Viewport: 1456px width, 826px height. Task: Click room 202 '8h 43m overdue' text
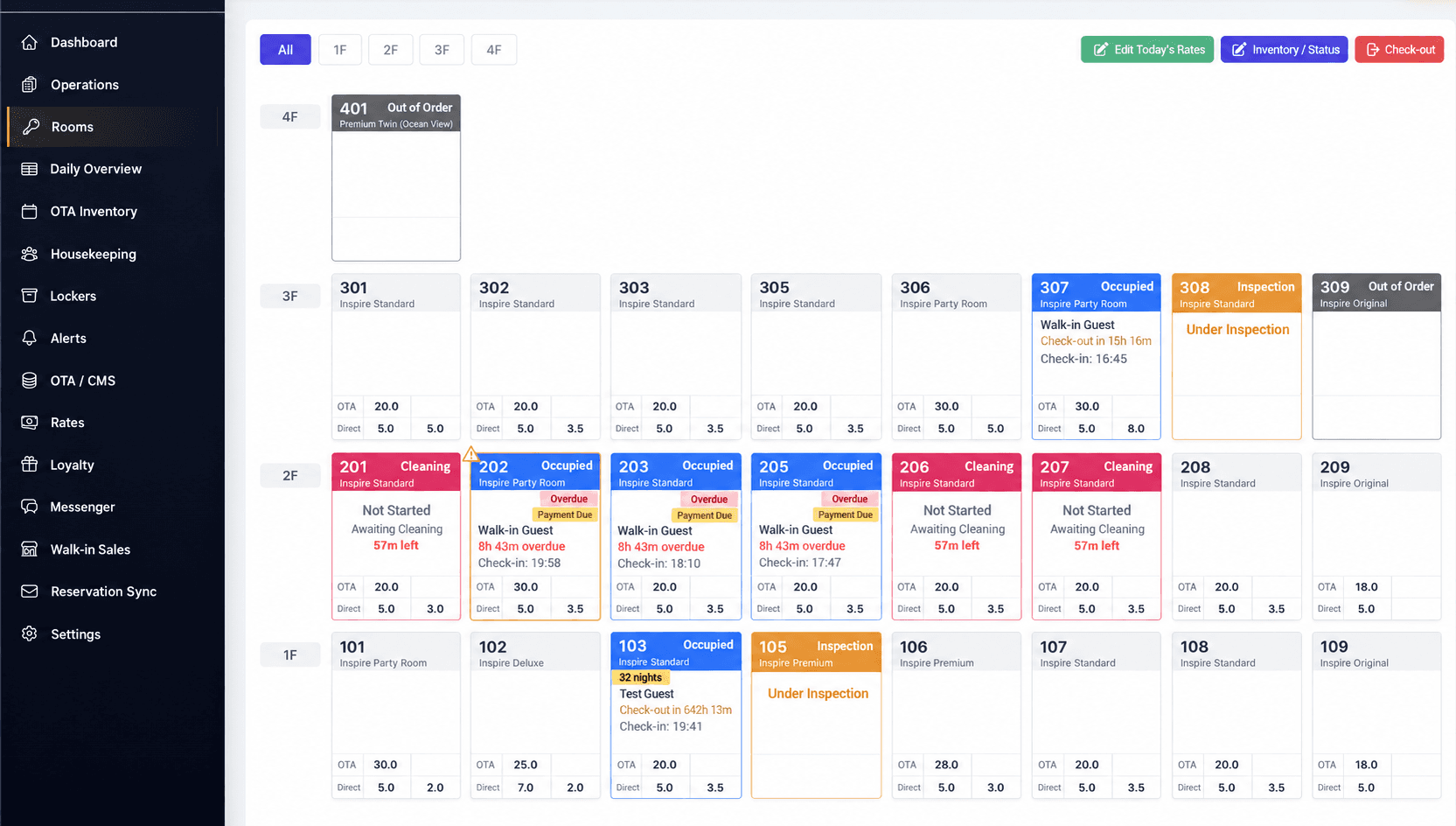click(x=521, y=547)
